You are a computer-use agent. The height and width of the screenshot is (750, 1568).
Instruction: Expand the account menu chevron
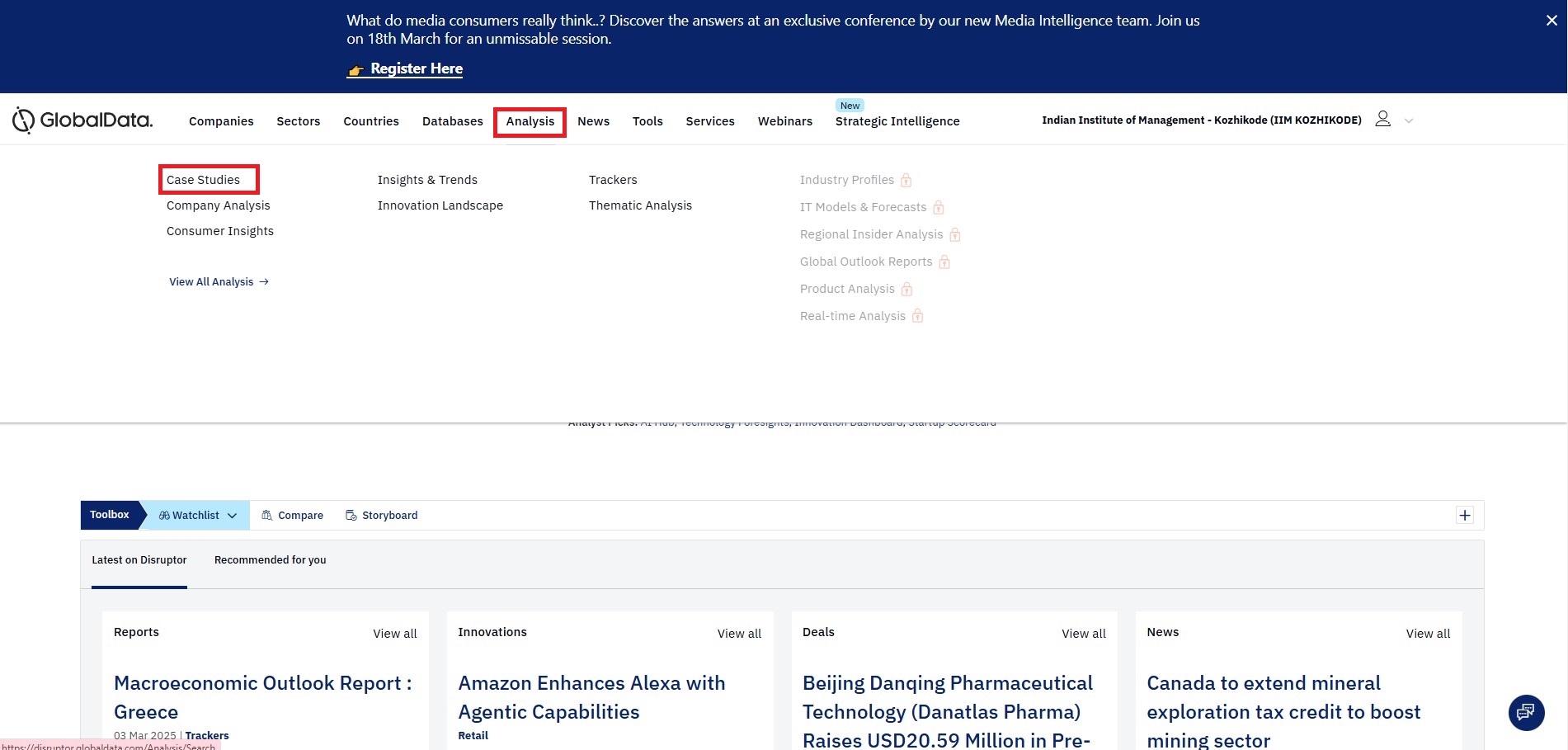pyautogui.click(x=1409, y=121)
